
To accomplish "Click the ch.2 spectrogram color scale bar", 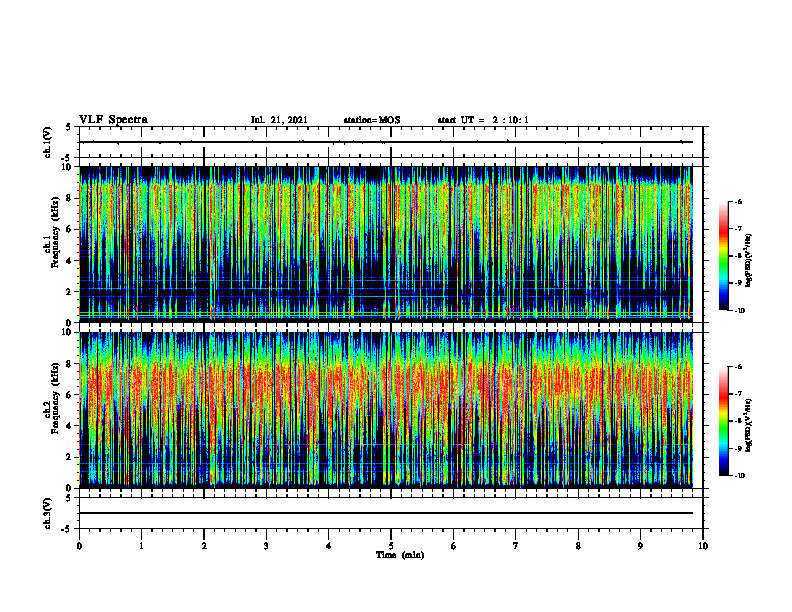I will 723,421.
